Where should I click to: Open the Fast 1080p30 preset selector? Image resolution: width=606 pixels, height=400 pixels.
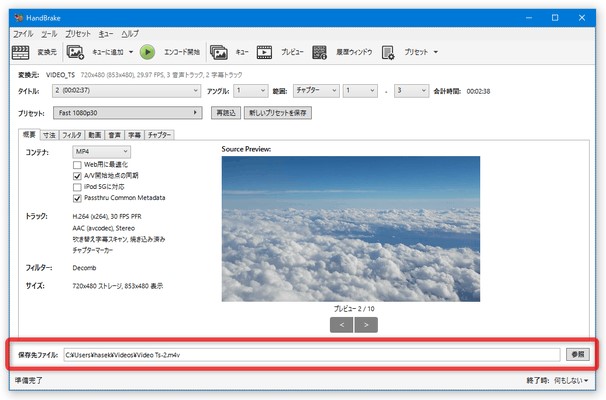(138, 114)
